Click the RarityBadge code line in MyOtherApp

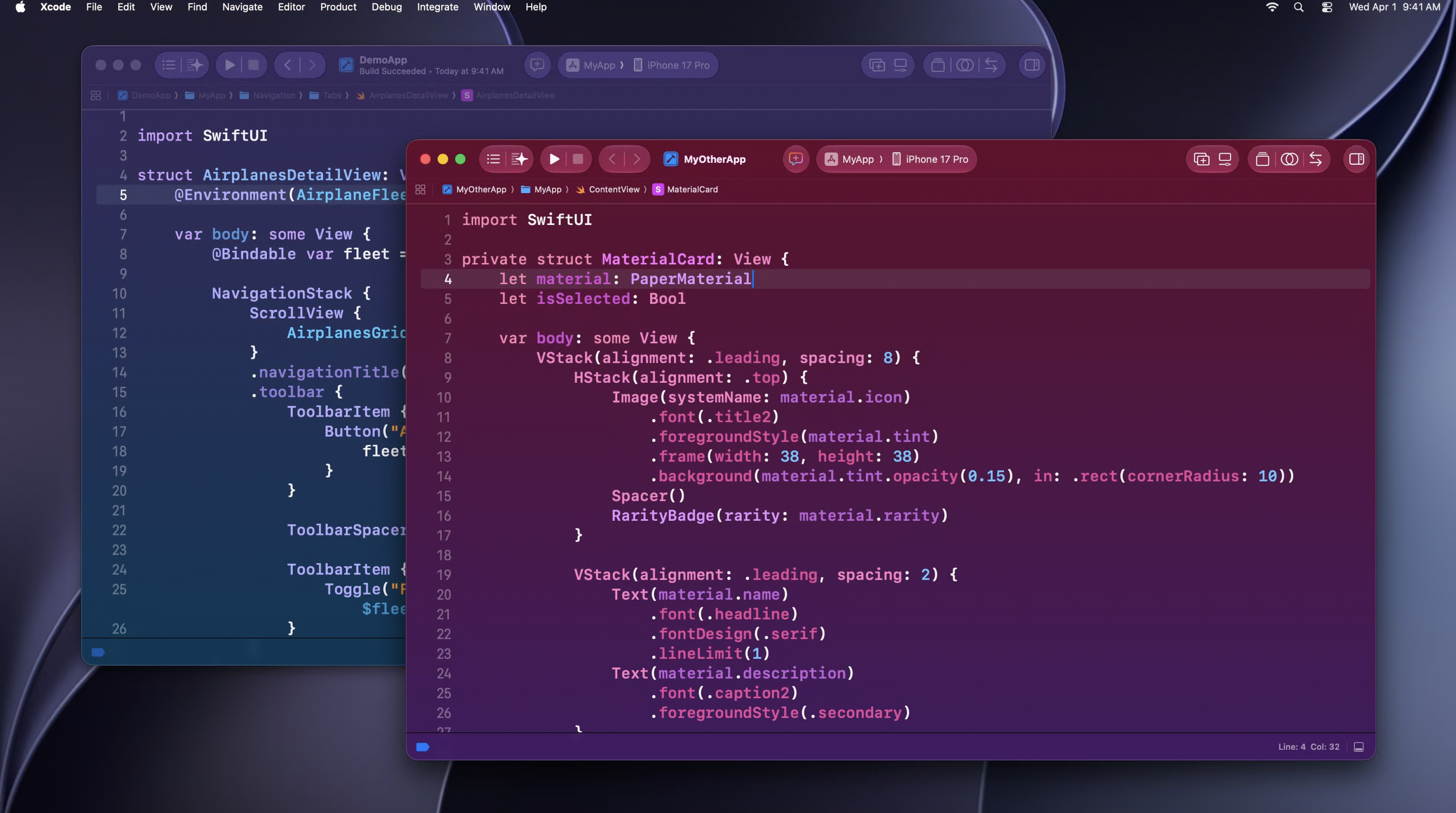click(780, 516)
